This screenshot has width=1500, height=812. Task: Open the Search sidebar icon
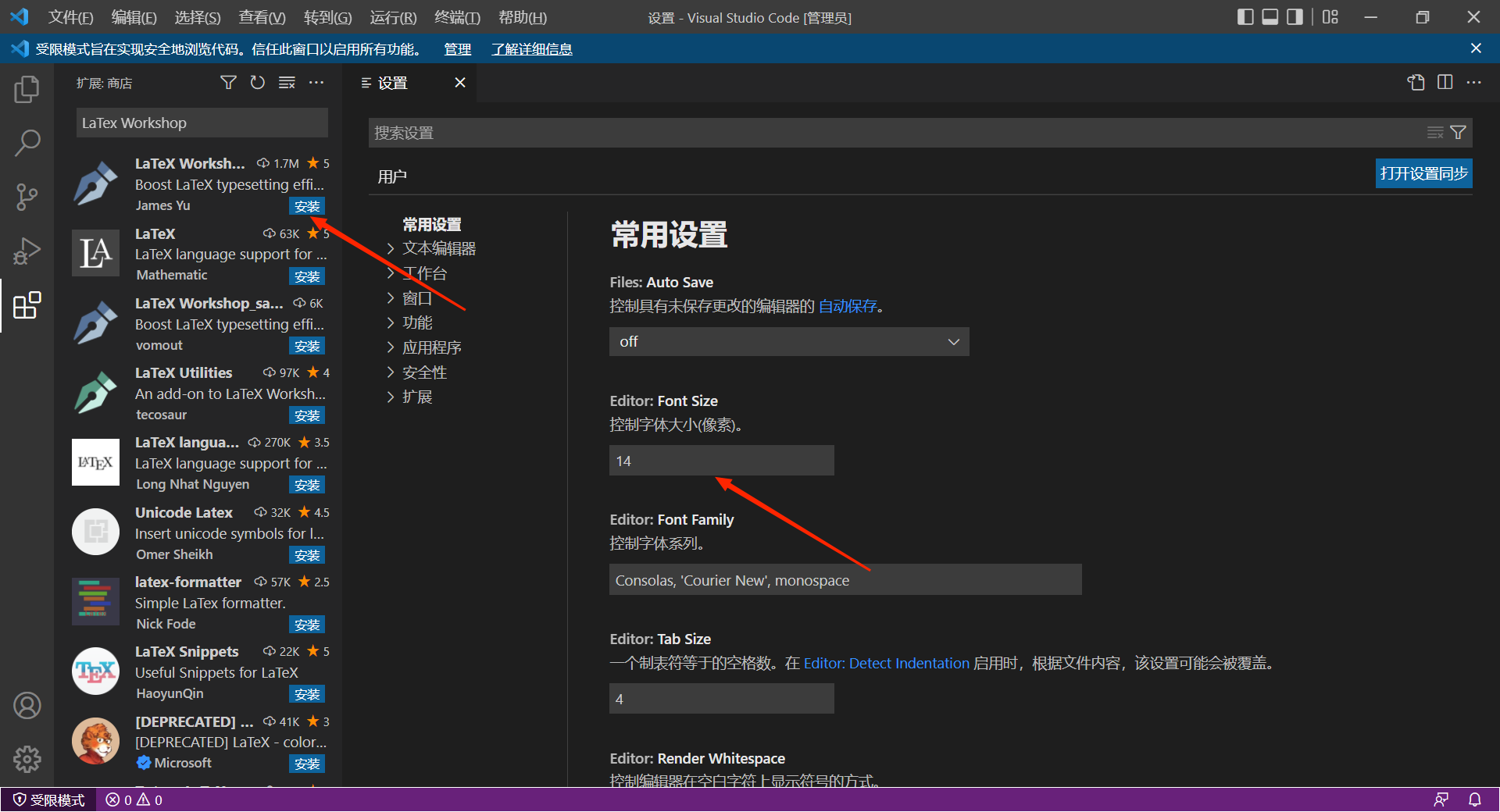pos(27,143)
